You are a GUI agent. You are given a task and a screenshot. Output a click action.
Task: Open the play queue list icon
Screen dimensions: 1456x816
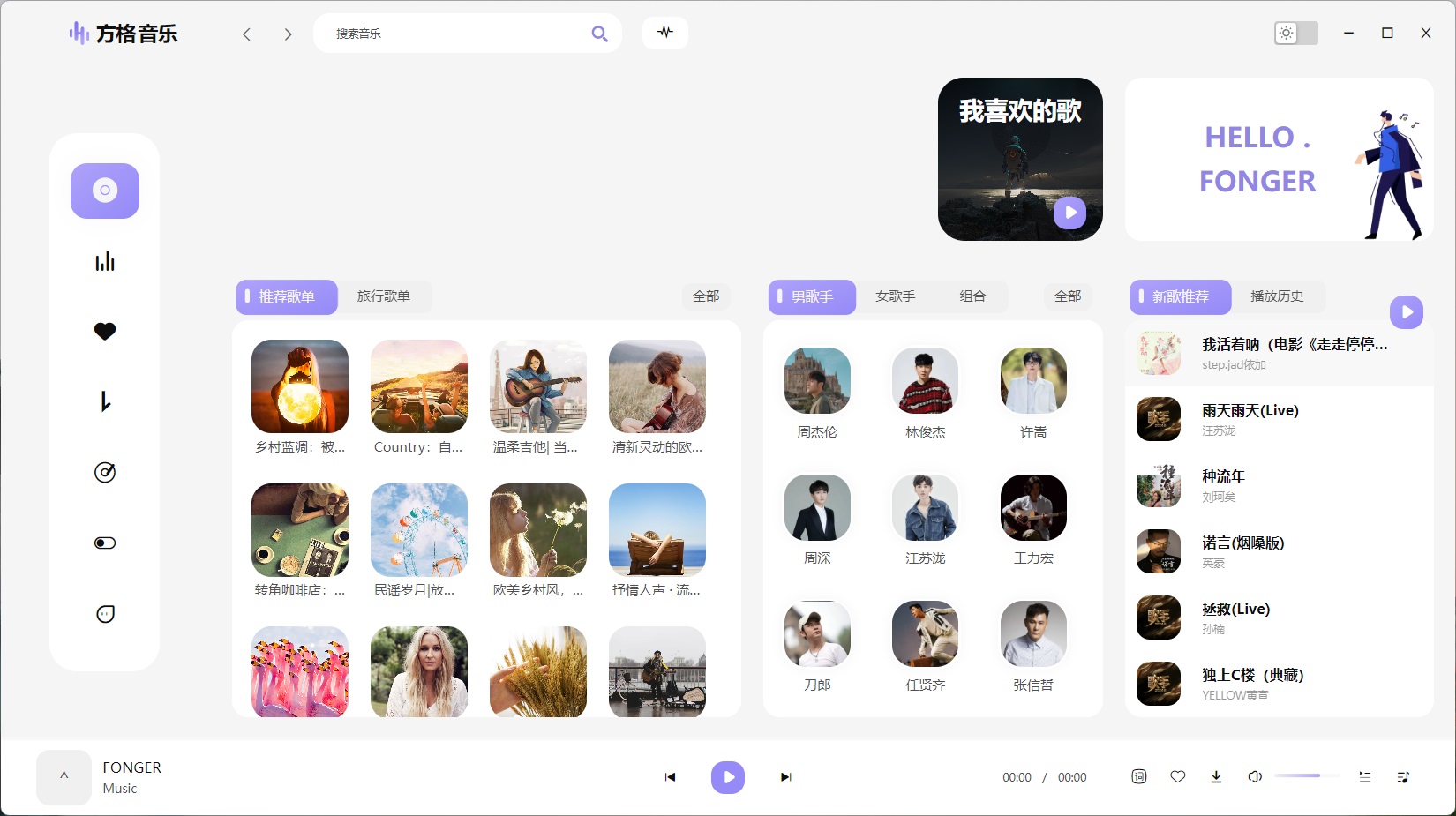tap(1404, 777)
